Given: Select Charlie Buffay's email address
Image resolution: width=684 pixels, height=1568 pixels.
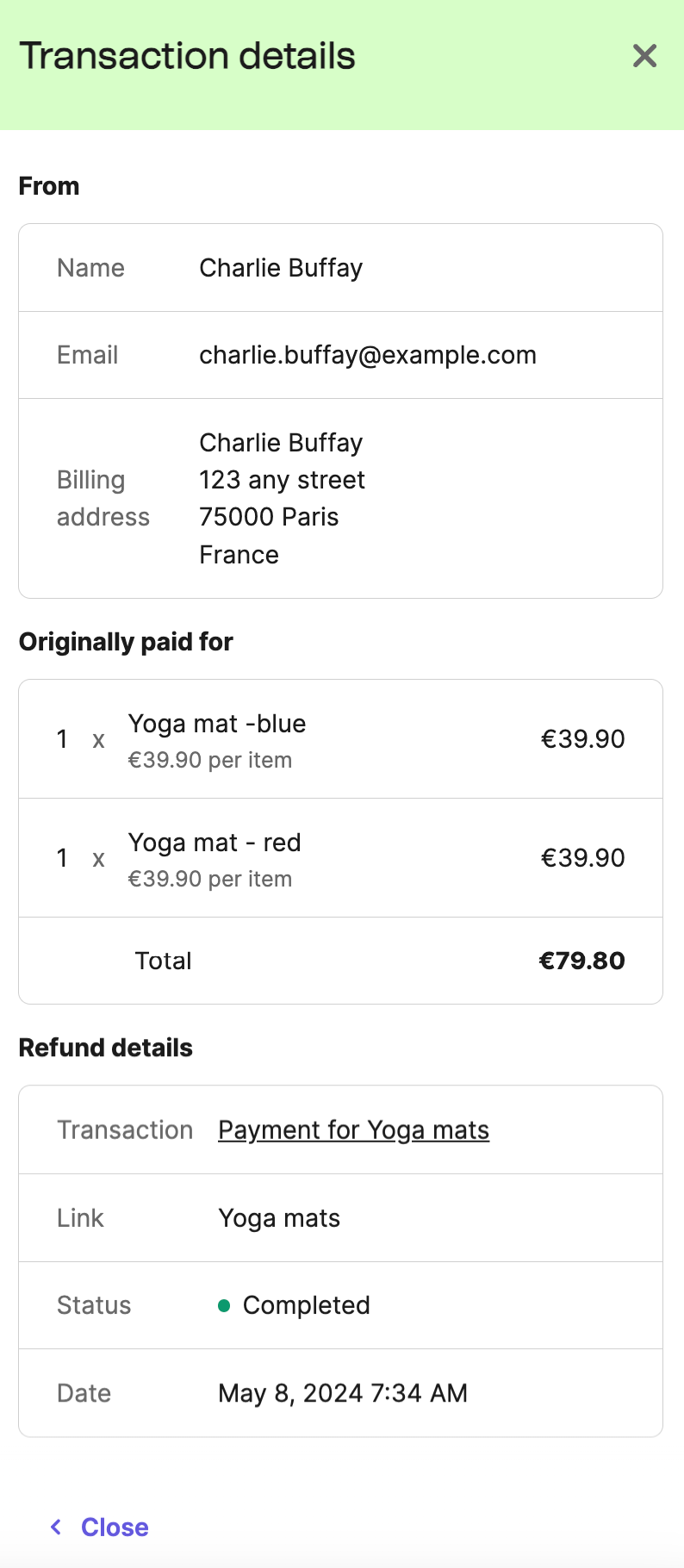Looking at the screenshot, I should [x=368, y=354].
